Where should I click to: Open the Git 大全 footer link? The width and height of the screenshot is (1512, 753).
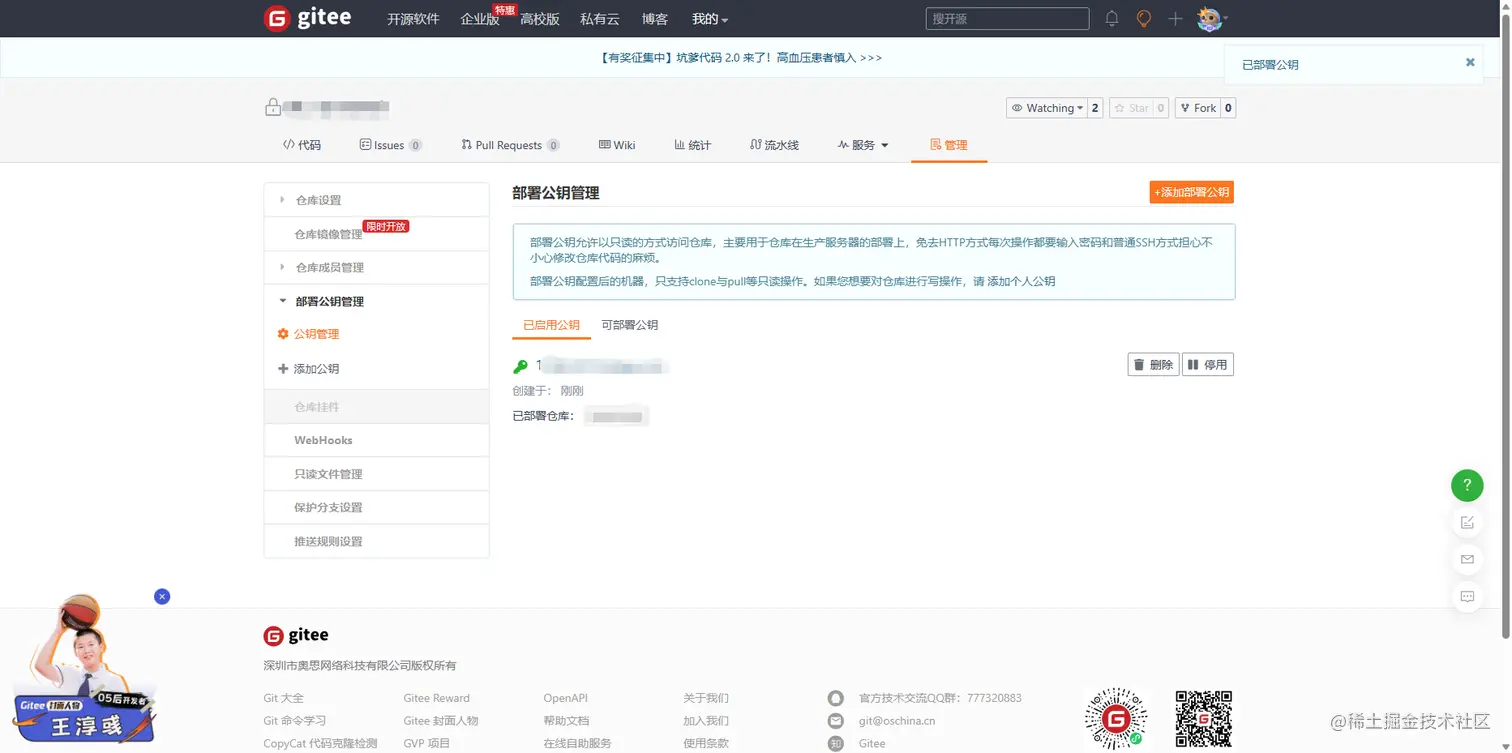[284, 698]
